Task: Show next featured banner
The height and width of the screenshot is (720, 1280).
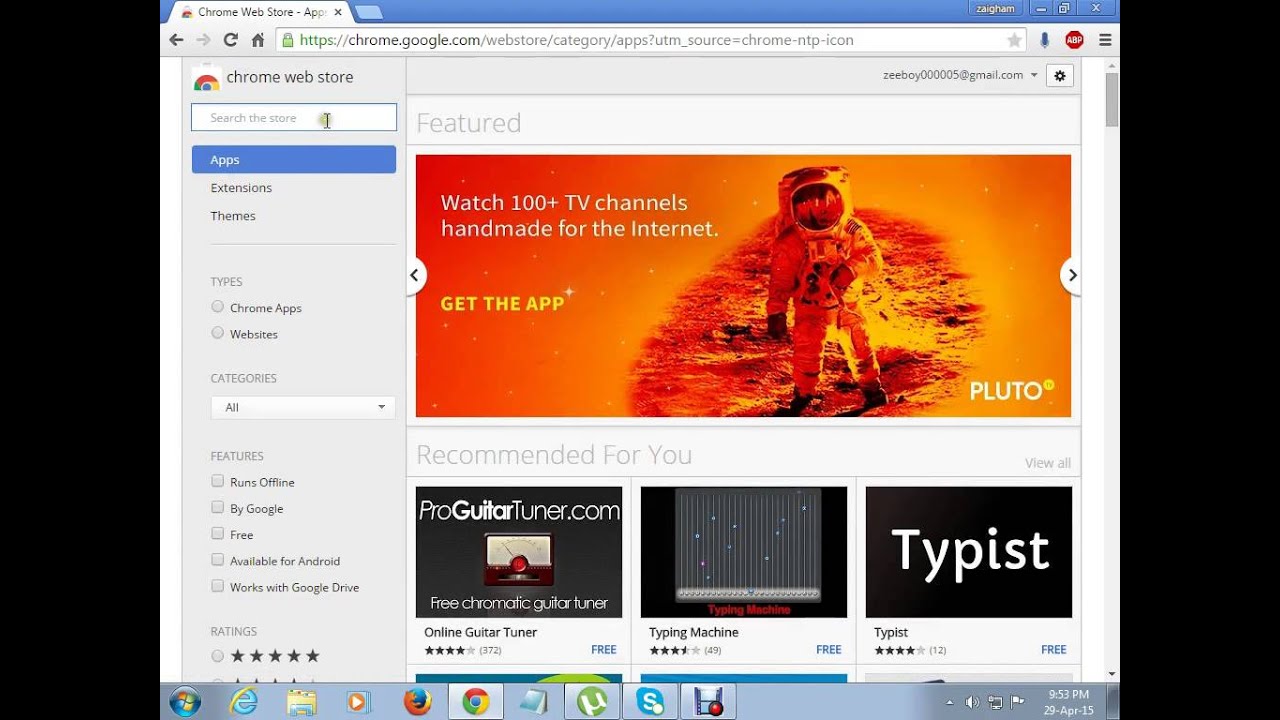Action: point(1071,275)
